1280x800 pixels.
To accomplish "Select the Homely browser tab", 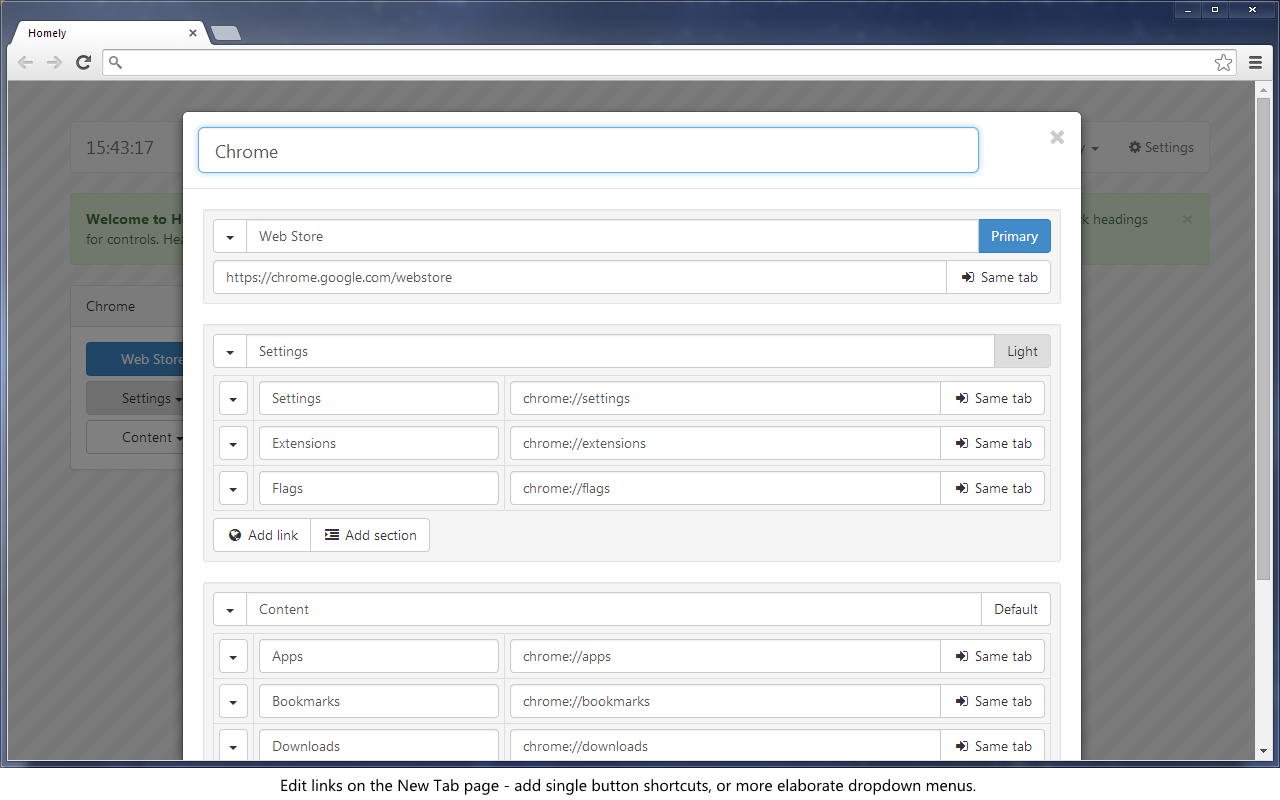I will tap(108, 33).
